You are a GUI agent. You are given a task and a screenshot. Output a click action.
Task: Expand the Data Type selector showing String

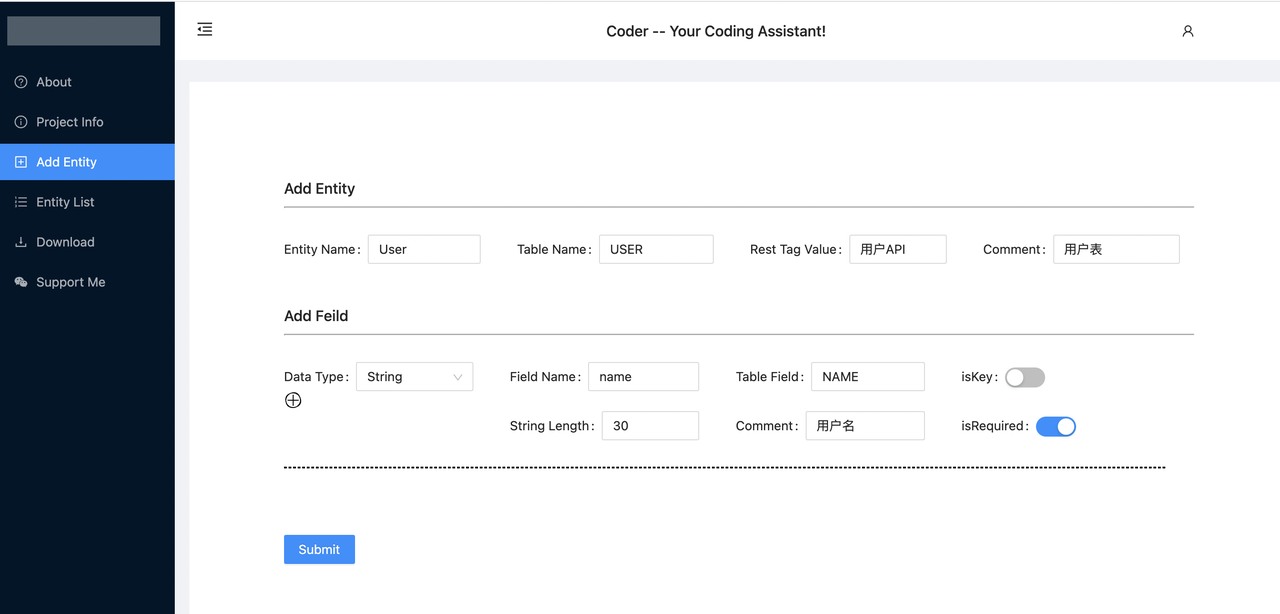tap(414, 376)
